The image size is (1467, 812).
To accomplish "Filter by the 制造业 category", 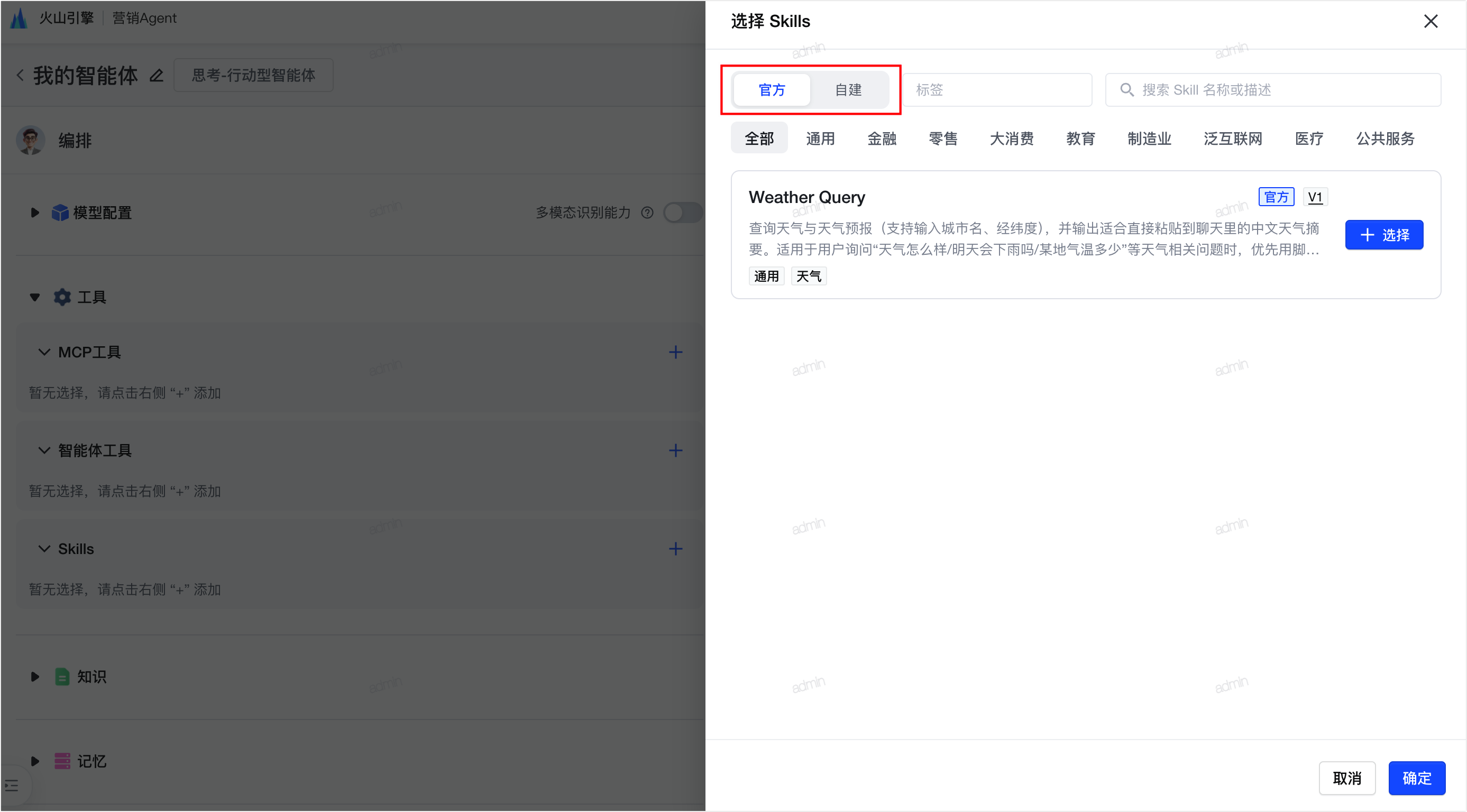I will [1149, 139].
